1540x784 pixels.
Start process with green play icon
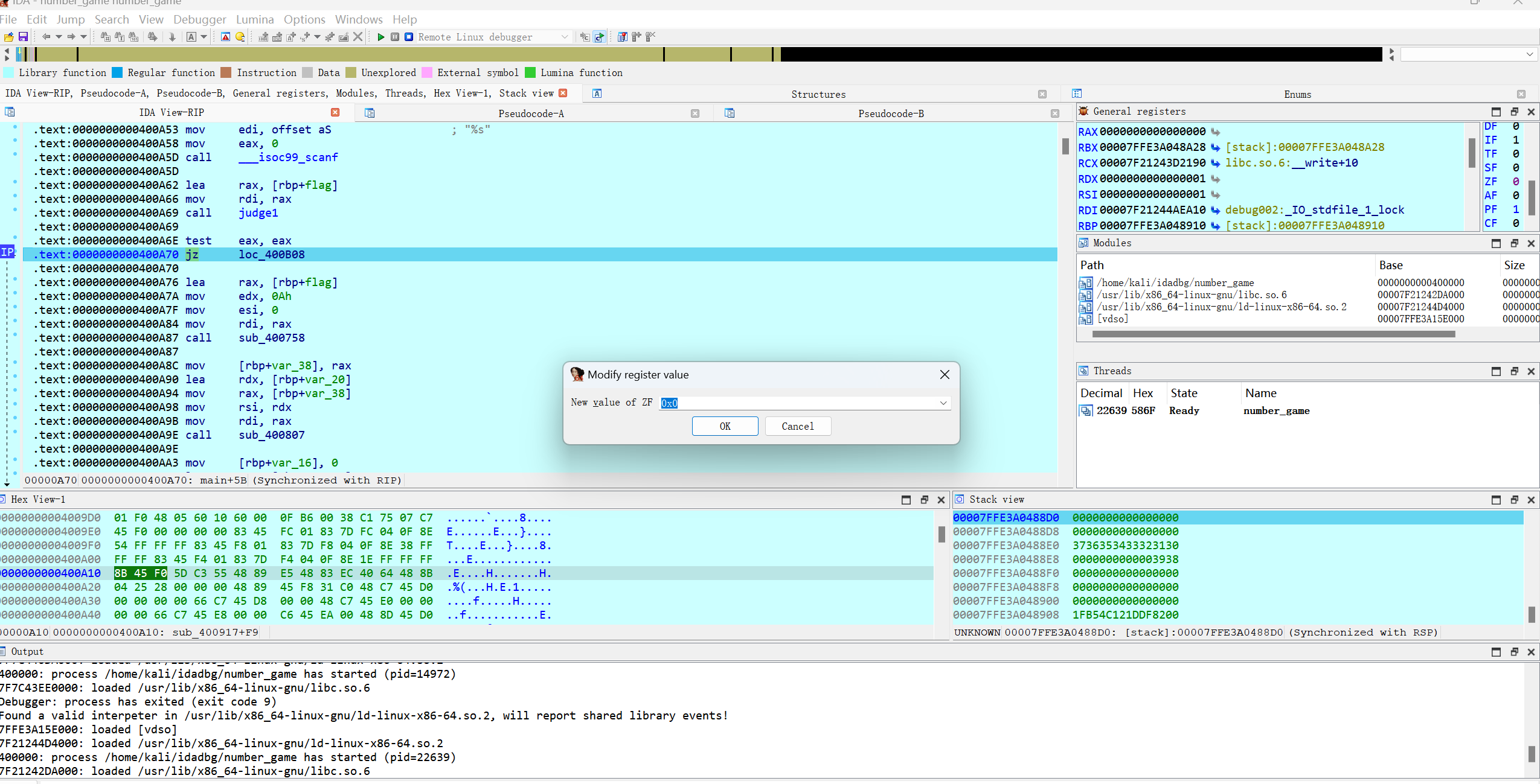(x=380, y=37)
